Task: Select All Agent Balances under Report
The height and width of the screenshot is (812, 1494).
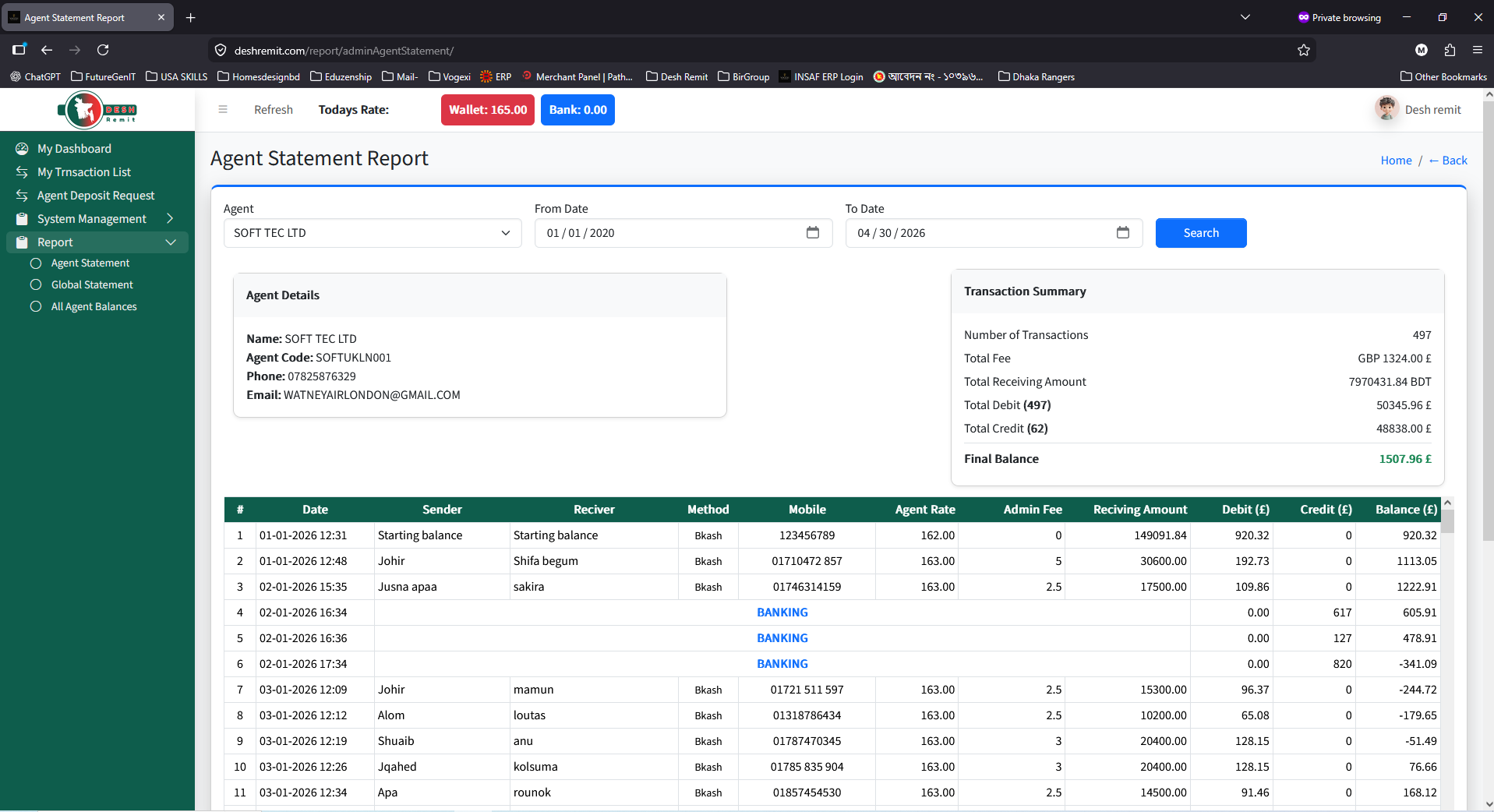Action: (x=94, y=307)
